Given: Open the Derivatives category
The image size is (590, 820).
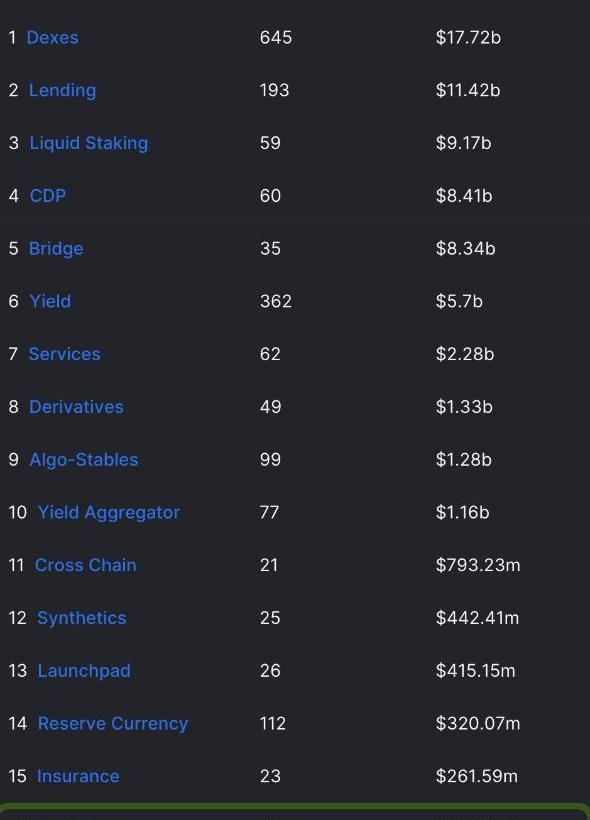Looking at the screenshot, I should click(76, 407).
